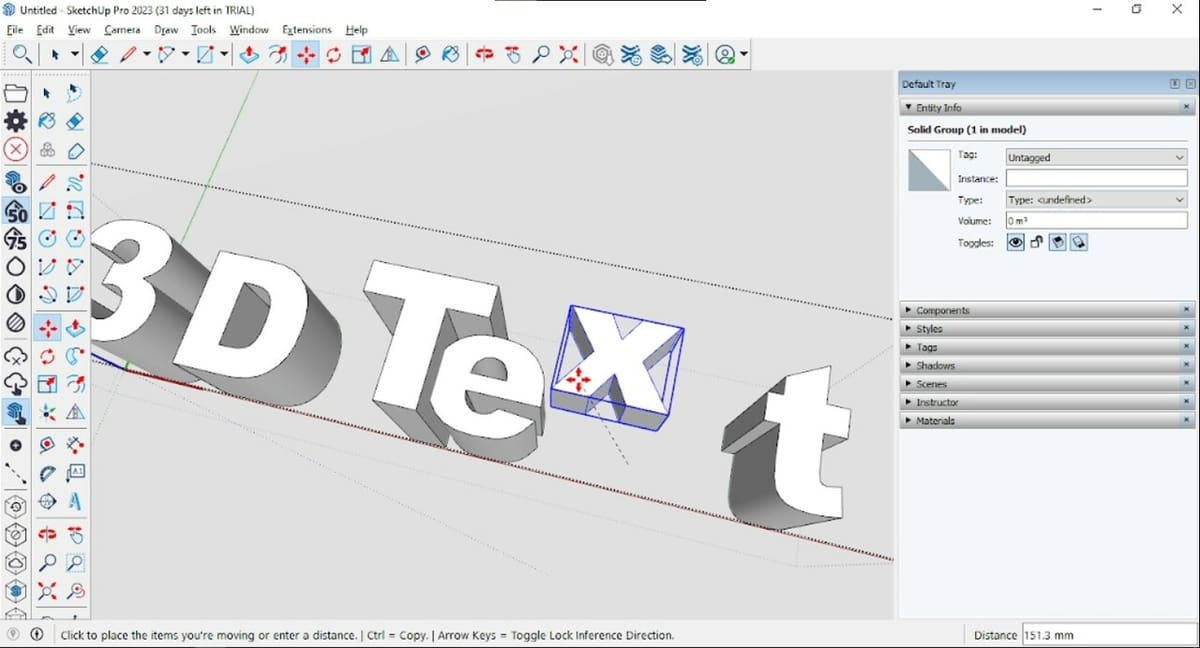Open the View menu
Image resolution: width=1200 pixels, height=648 pixels.
coord(79,30)
